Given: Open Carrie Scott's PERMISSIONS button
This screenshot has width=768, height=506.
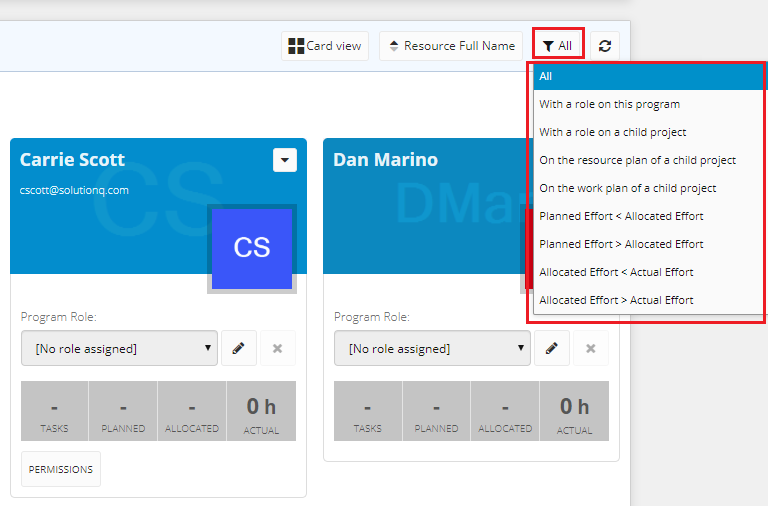Looking at the screenshot, I should click(x=61, y=469).
